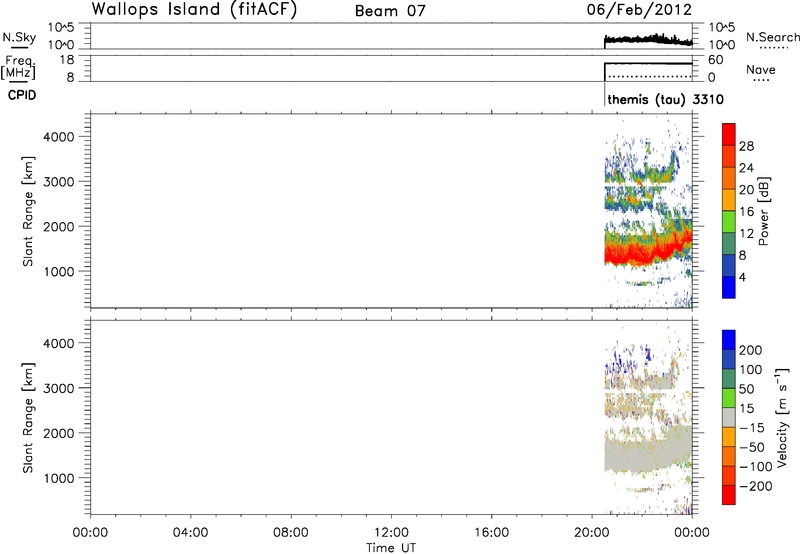
Task: Click the "2000" tick on the velocity panel axis
Action: point(59,433)
